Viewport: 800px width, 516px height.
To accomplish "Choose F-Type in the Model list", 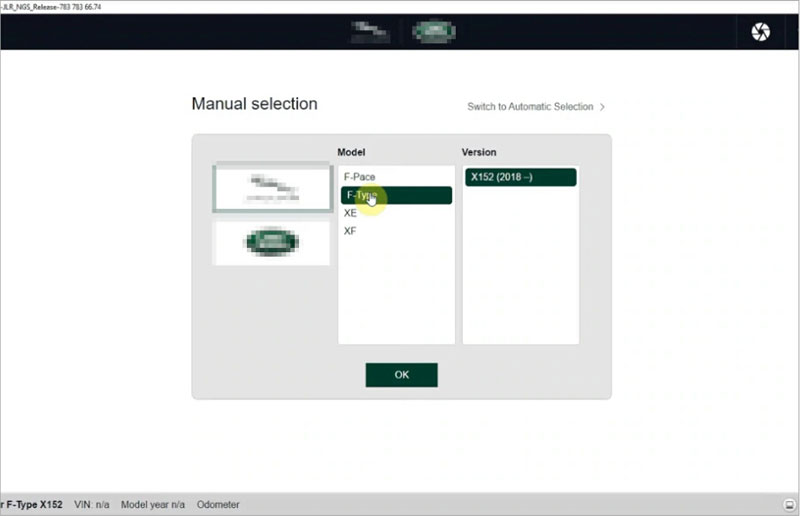I will [x=396, y=195].
